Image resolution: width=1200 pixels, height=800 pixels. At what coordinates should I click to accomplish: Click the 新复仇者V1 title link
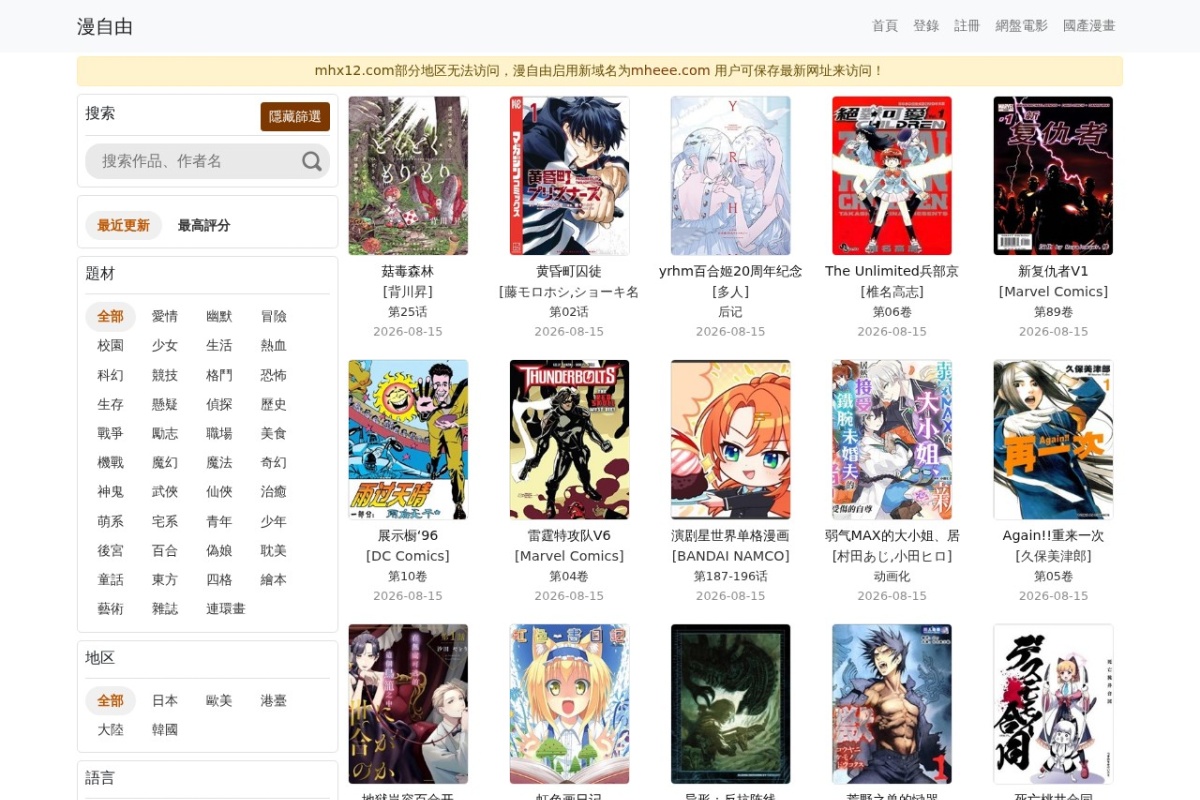[1053, 271]
